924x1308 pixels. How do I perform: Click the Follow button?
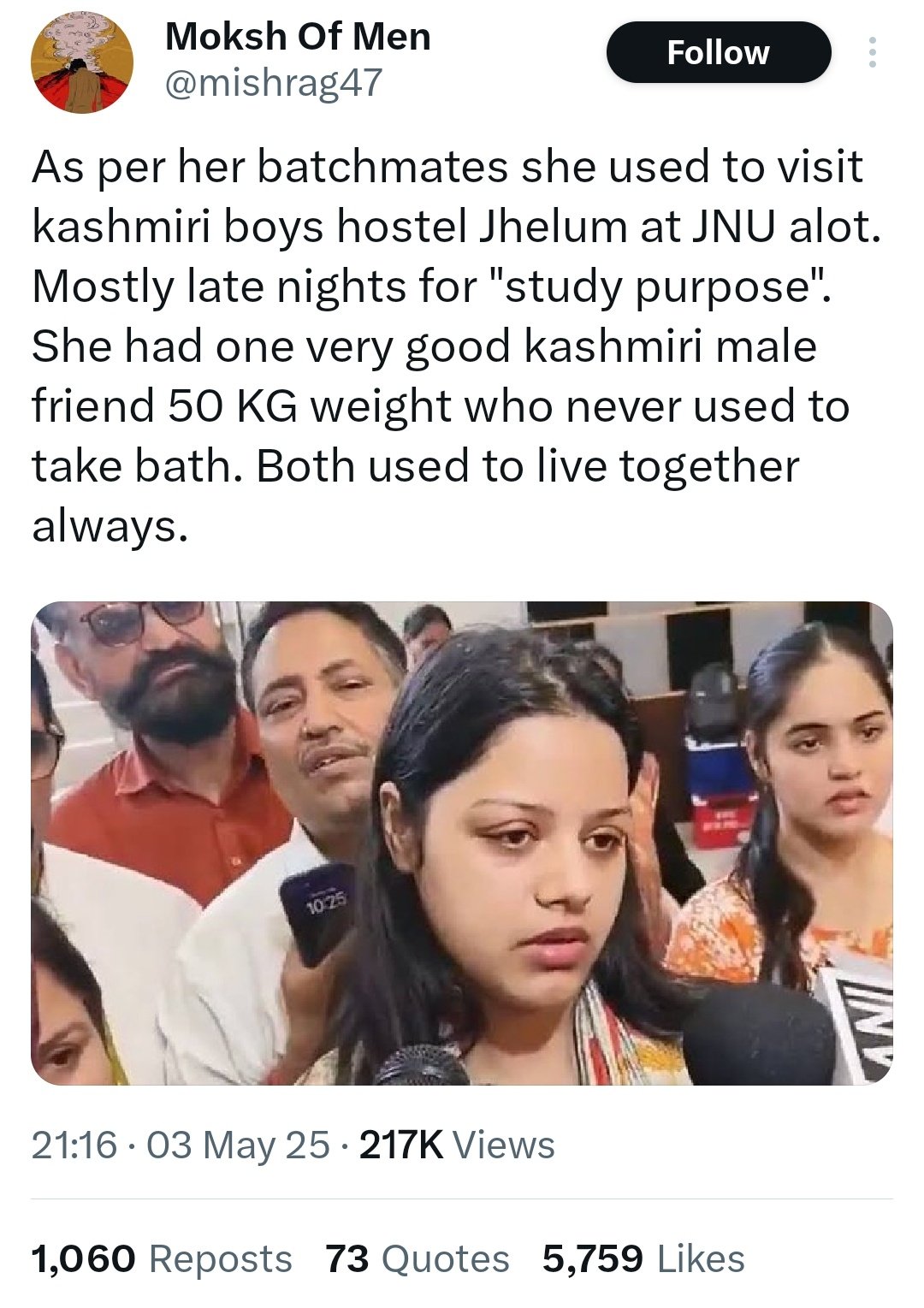click(719, 52)
